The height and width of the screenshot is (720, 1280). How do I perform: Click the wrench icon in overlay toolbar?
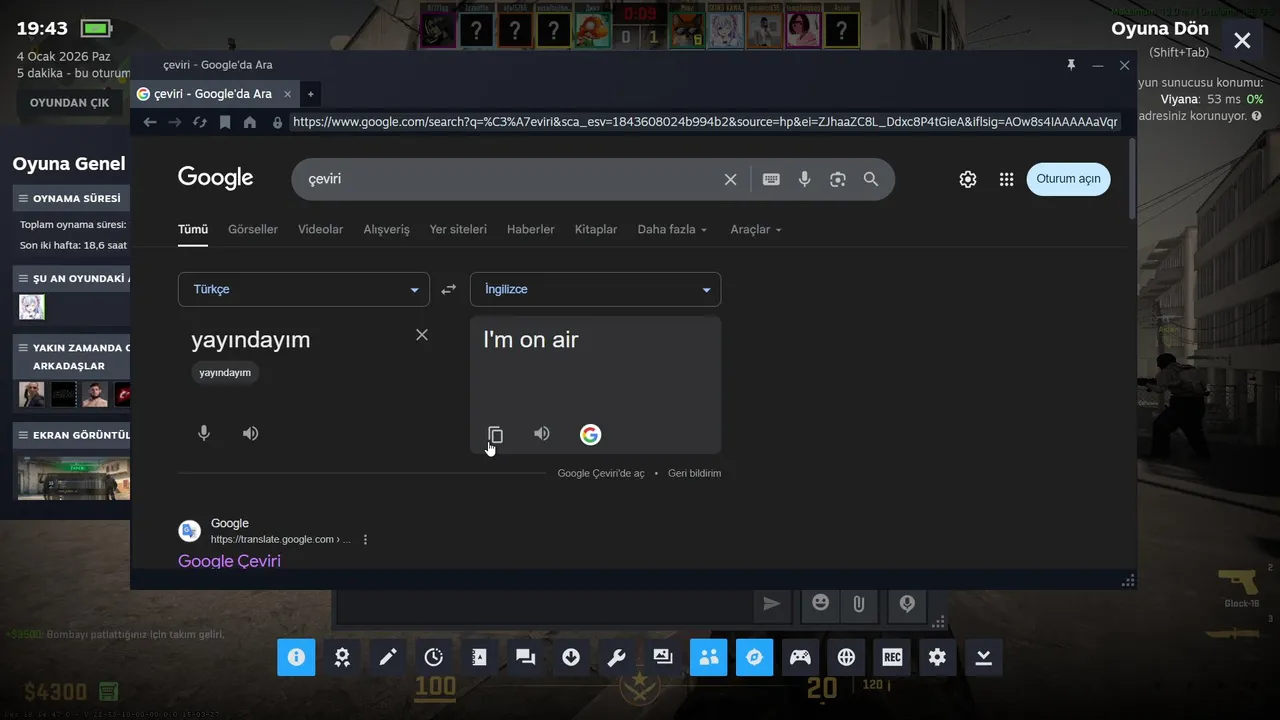pos(617,657)
